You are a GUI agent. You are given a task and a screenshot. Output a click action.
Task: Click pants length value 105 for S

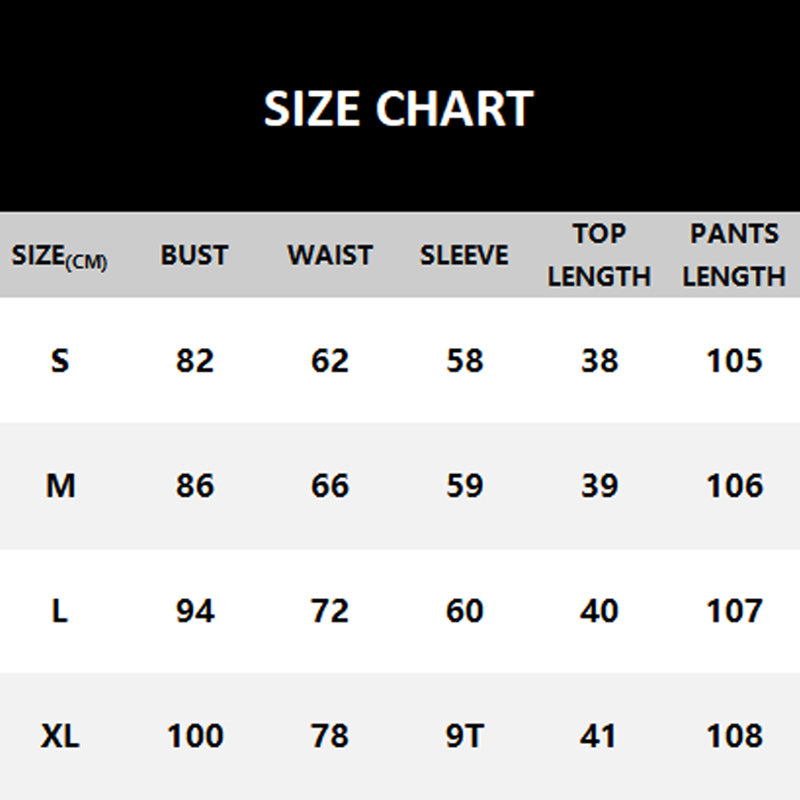coord(734,360)
